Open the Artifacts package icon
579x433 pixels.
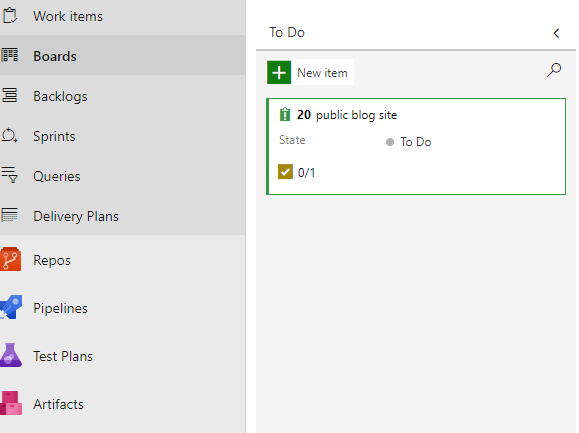coord(11,403)
